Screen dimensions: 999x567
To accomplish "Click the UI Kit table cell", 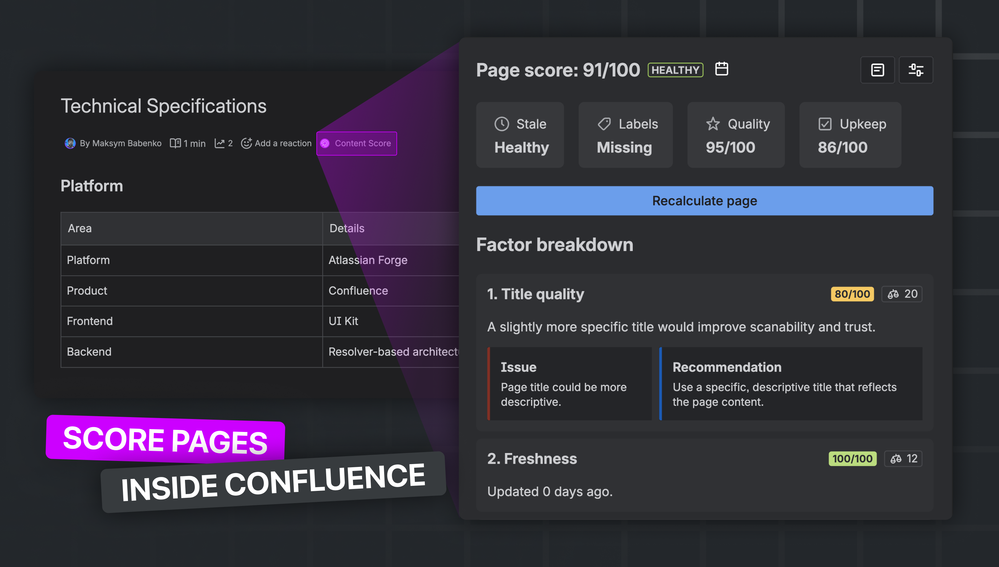I will click(x=391, y=322).
